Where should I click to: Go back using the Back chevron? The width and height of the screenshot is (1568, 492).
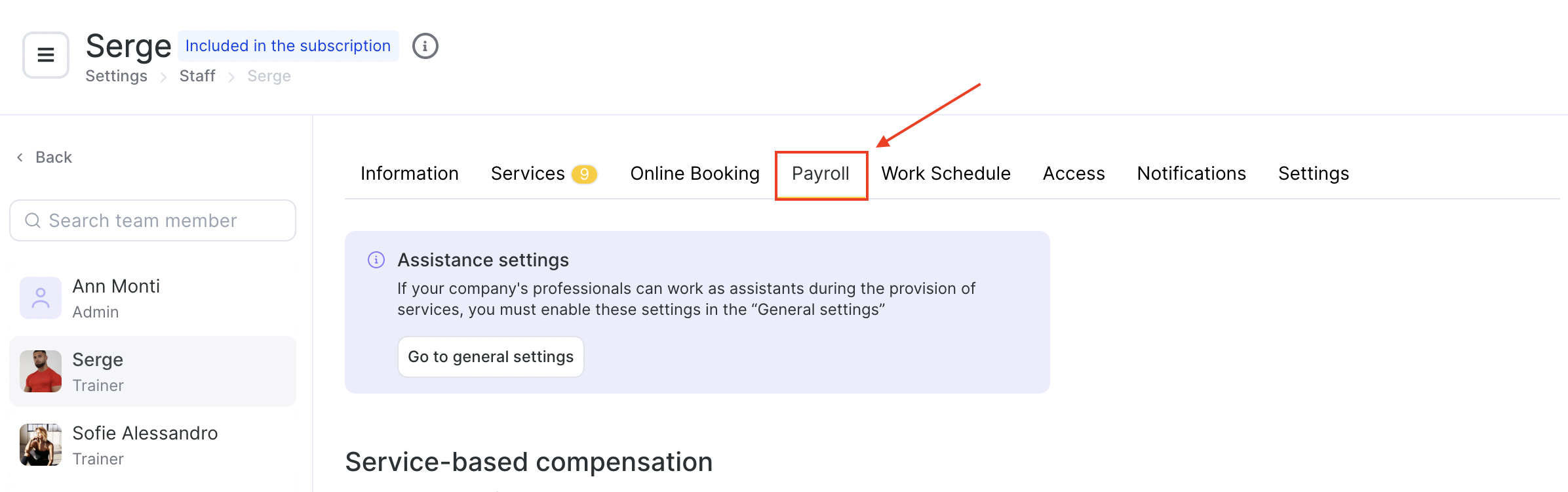(20, 157)
